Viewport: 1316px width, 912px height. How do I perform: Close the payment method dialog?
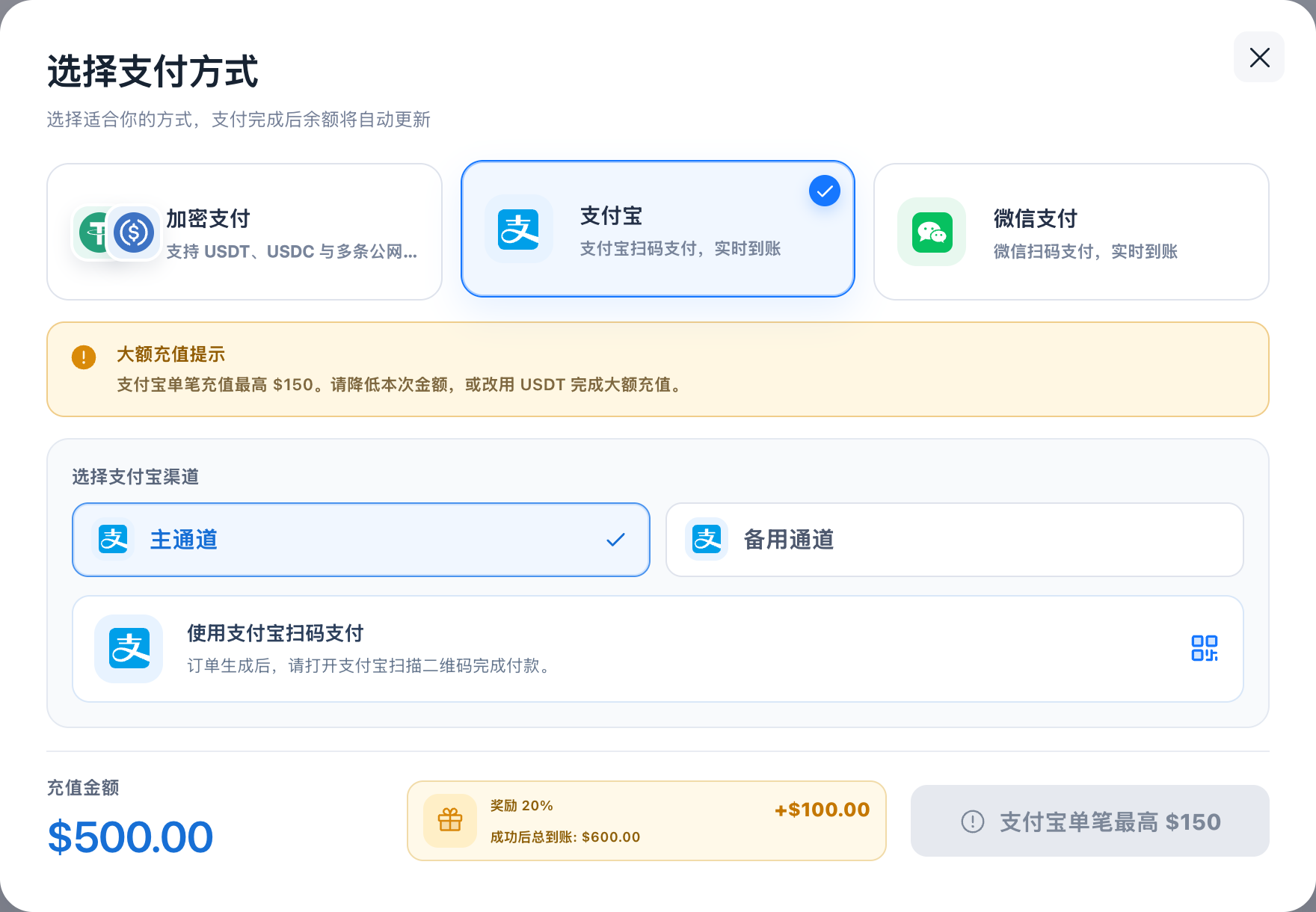1259,57
